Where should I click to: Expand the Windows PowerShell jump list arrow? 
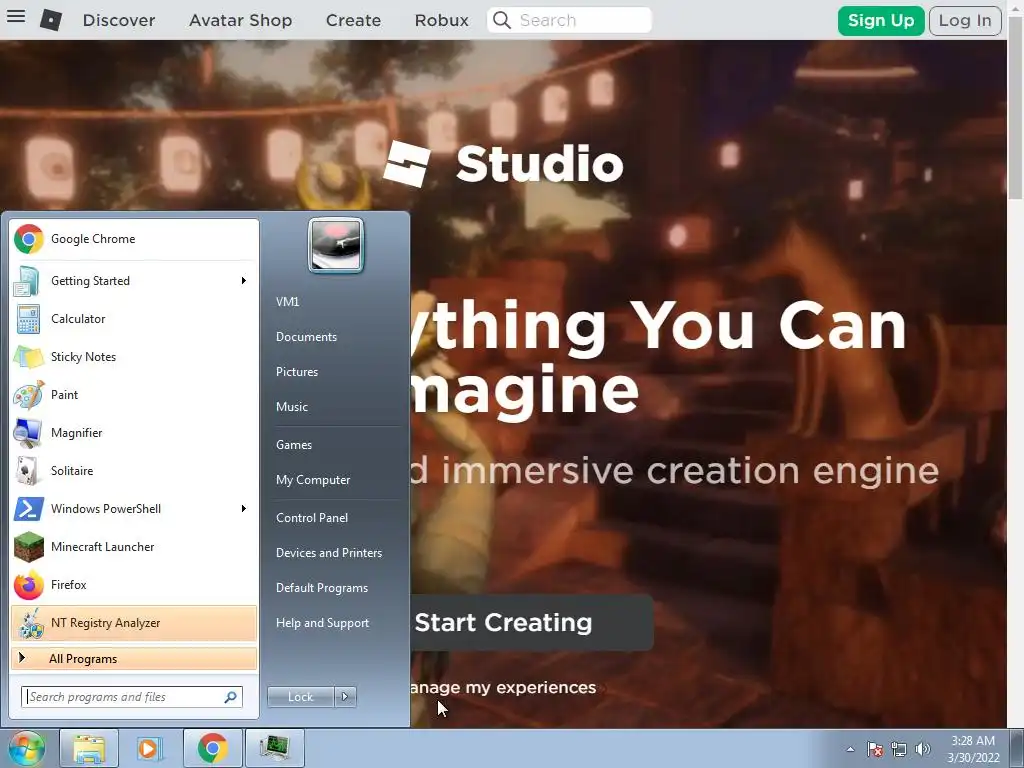coord(244,509)
